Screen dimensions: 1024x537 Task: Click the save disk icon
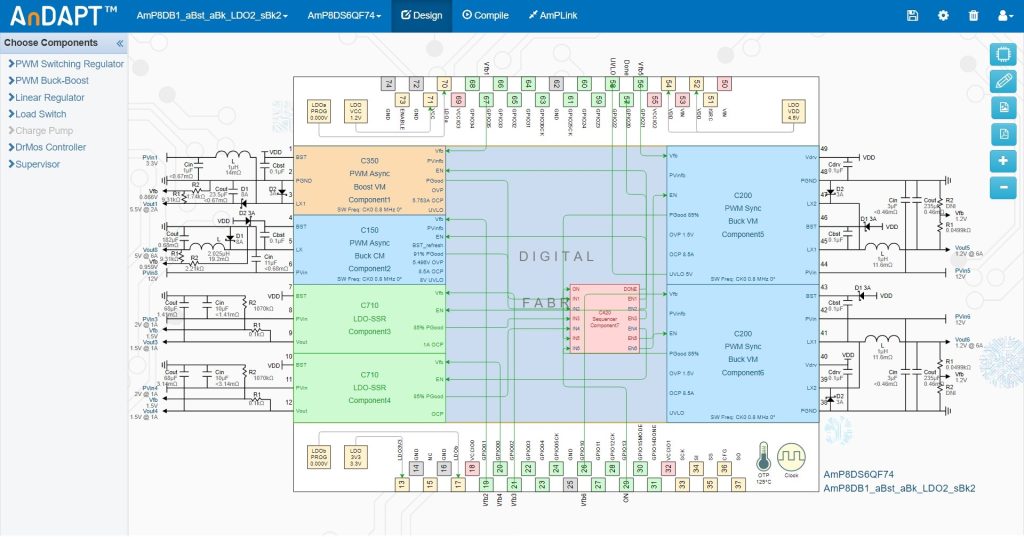tap(912, 16)
